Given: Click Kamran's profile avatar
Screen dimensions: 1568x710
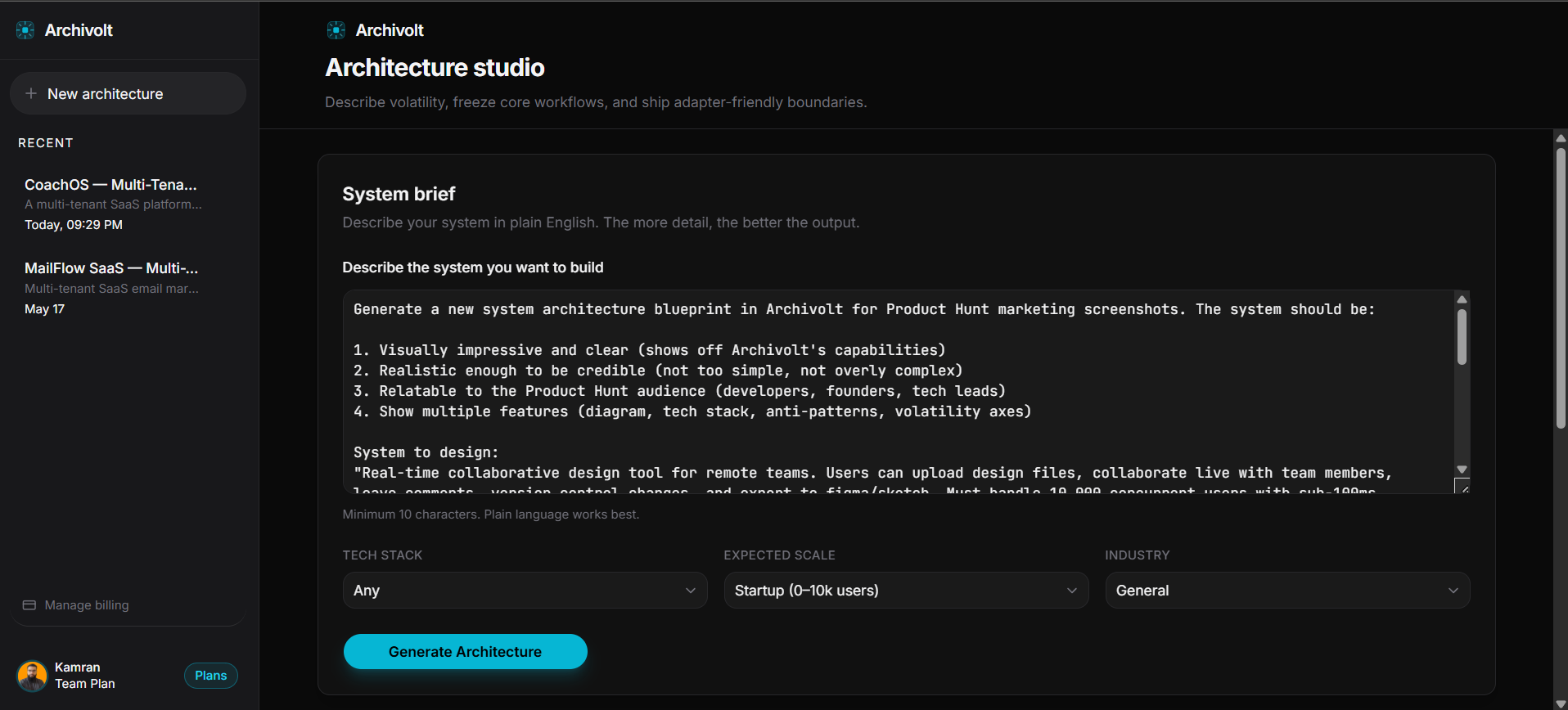Looking at the screenshot, I should pyautogui.click(x=32, y=676).
